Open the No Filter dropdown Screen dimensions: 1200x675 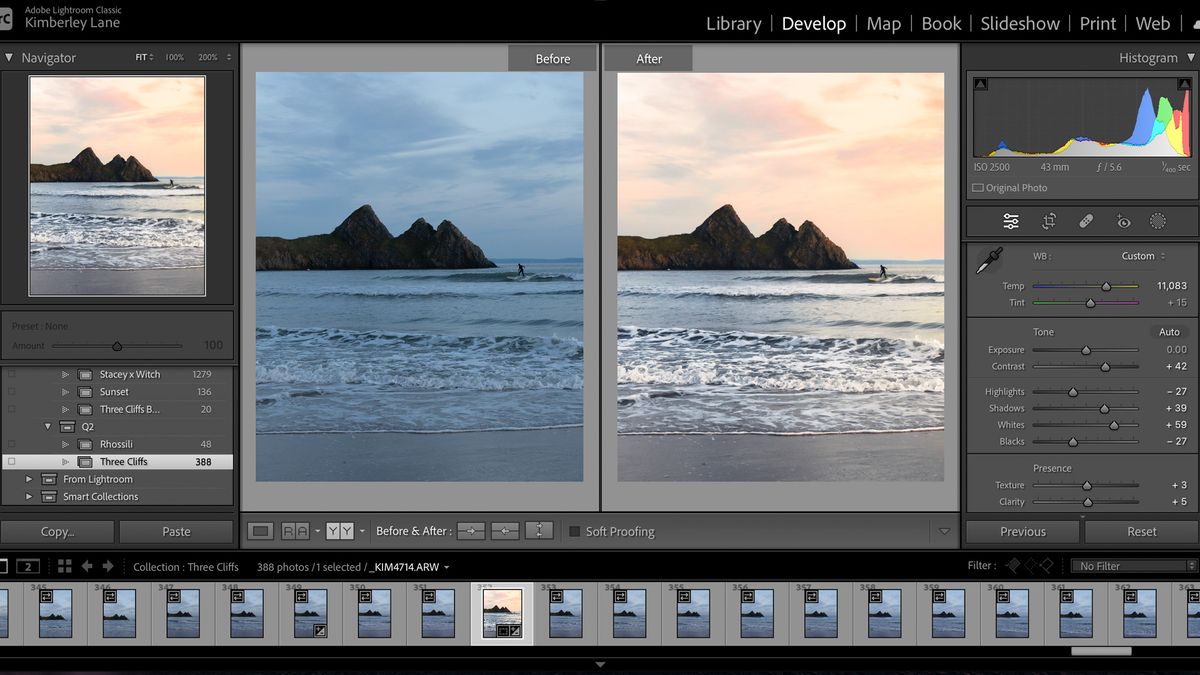tap(1131, 565)
